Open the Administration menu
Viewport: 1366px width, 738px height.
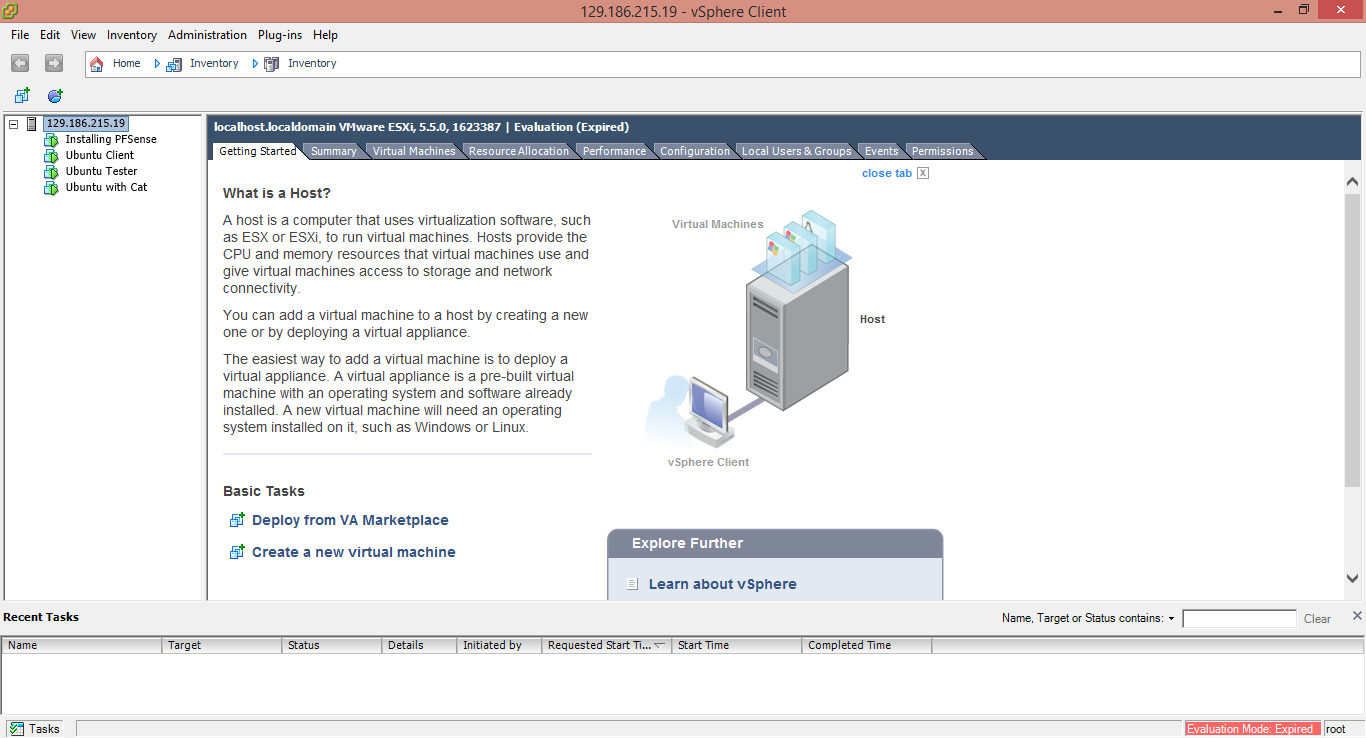pyautogui.click(x=207, y=35)
